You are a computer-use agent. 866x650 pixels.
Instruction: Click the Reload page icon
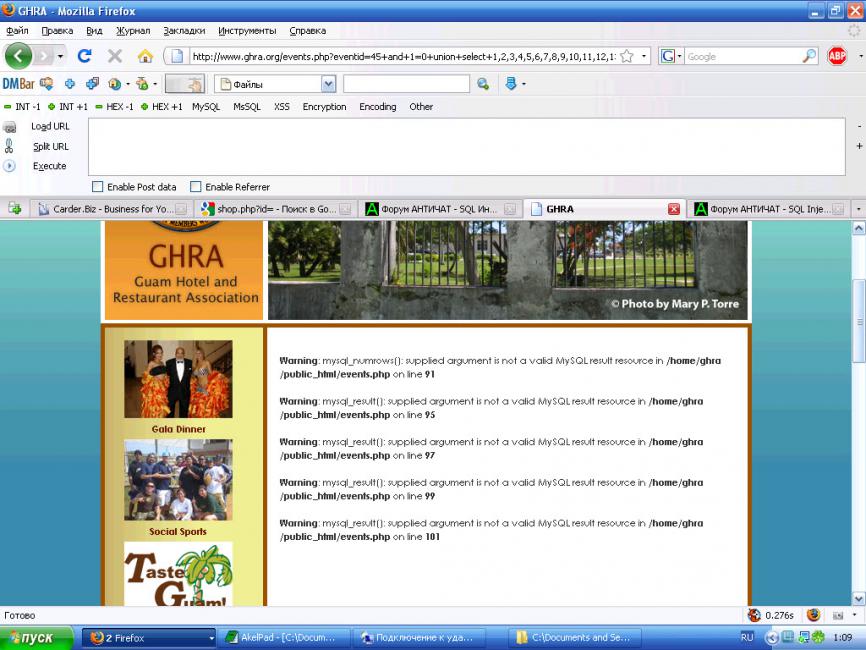click(x=85, y=56)
